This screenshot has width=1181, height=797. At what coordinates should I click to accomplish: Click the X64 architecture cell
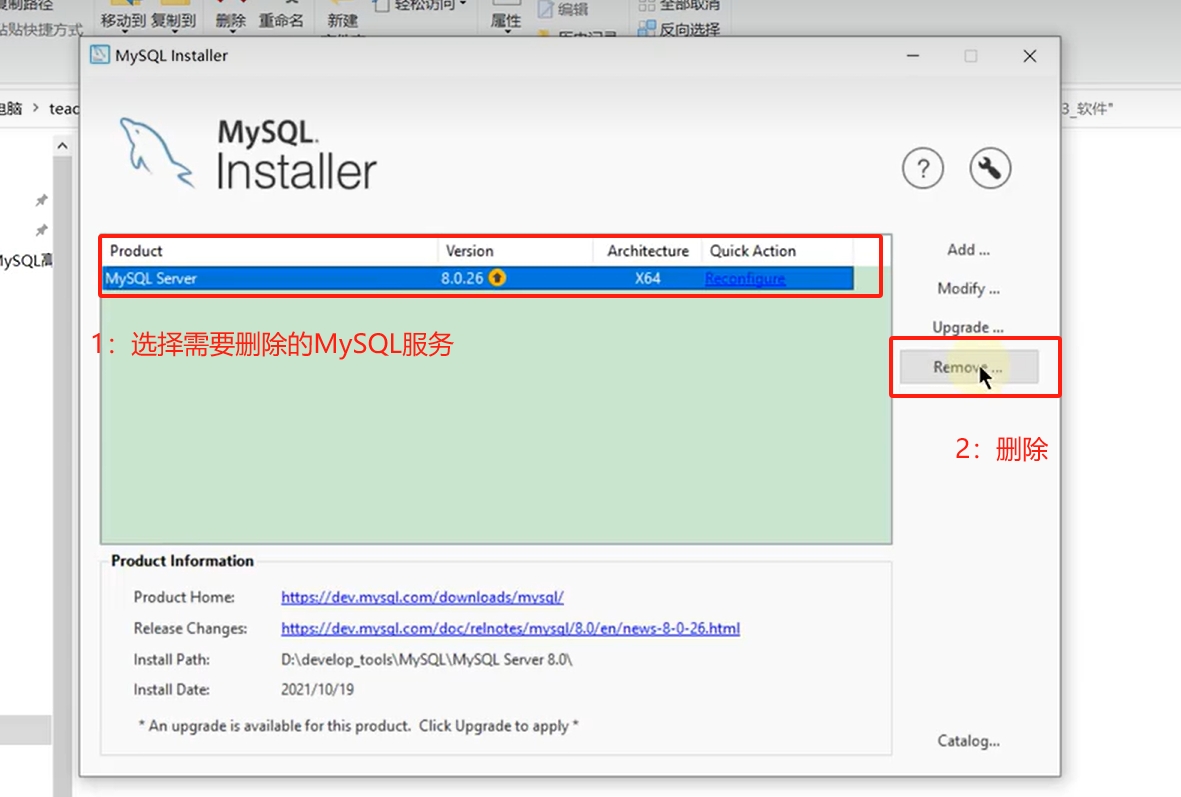point(648,279)
